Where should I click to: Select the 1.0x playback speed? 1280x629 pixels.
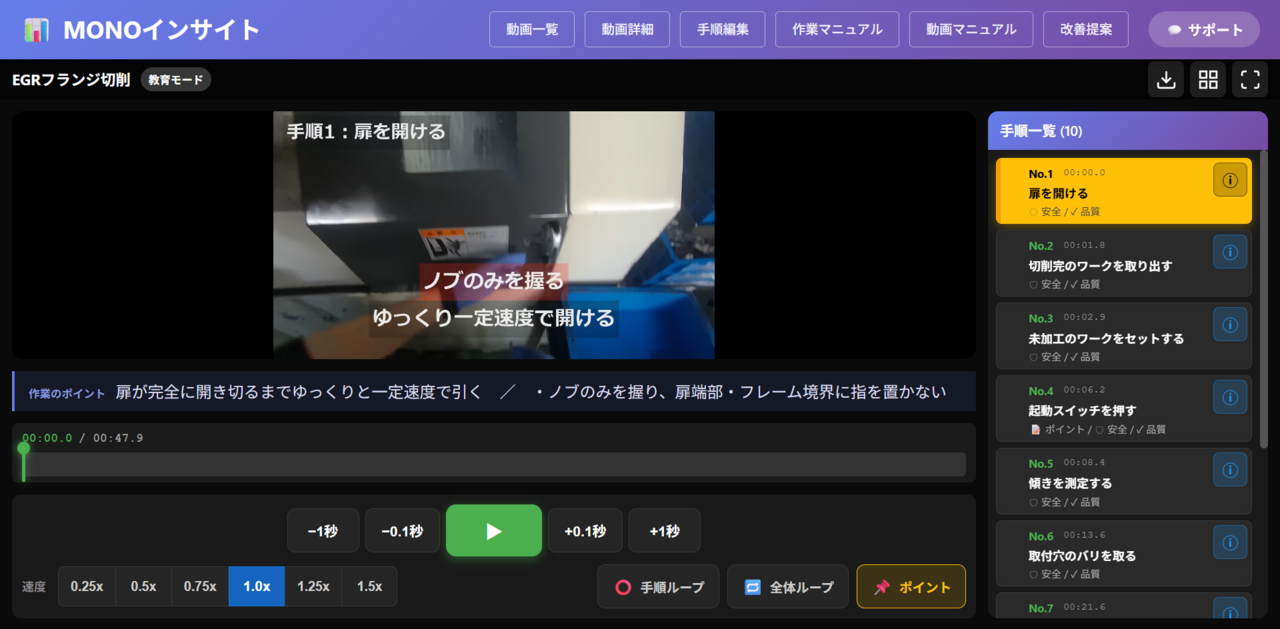[x=257, y=587]
